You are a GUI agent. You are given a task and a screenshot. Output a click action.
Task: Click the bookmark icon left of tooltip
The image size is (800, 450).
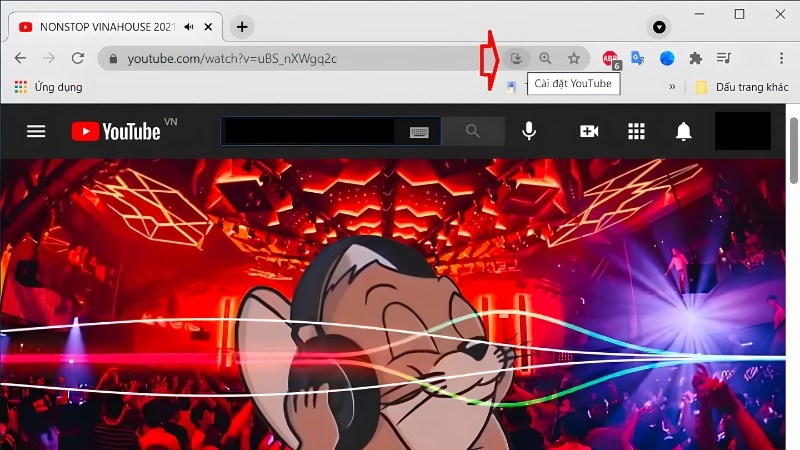(511, 87)
